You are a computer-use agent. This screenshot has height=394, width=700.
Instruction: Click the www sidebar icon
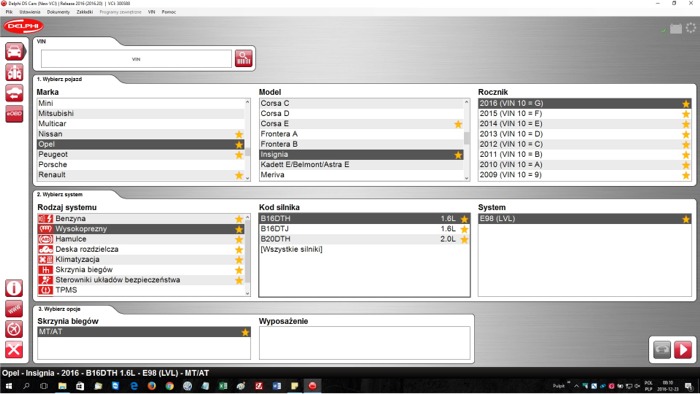point(14,309)
